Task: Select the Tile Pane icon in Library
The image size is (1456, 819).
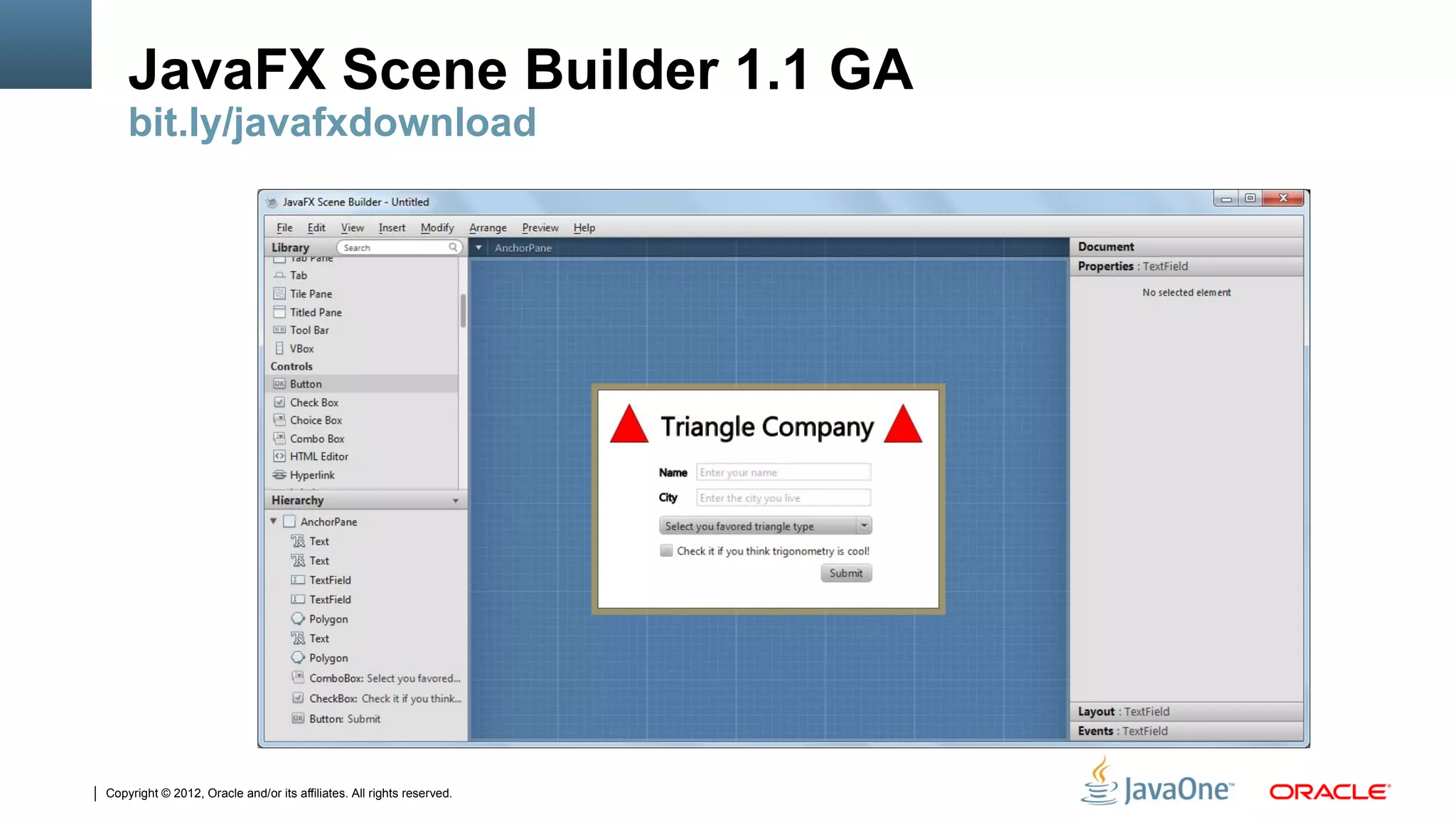Action: click(x=279, y=294)
